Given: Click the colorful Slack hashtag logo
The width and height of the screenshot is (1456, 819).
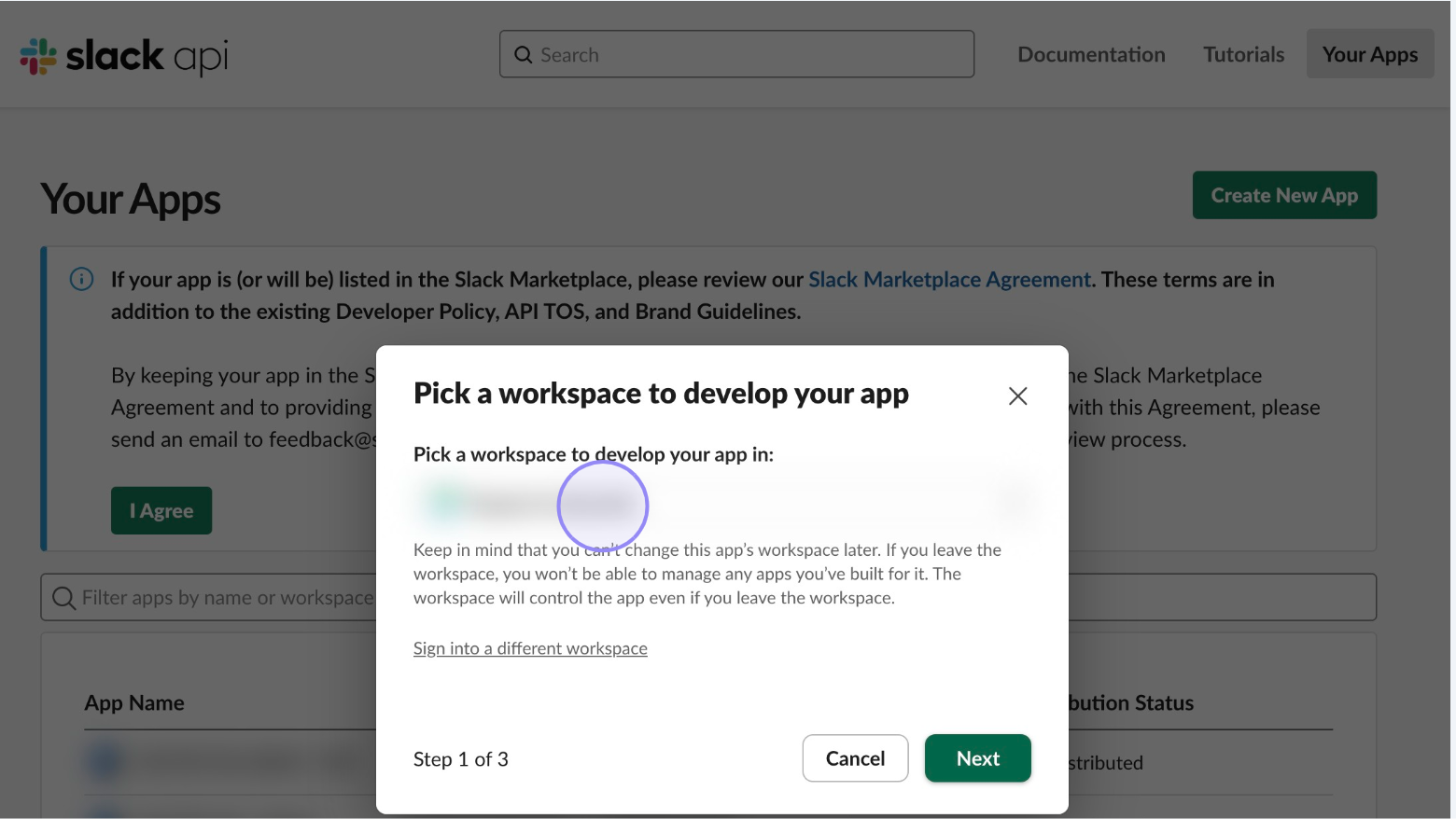Looking at the screenshot, I should click(x=38, y=56).
